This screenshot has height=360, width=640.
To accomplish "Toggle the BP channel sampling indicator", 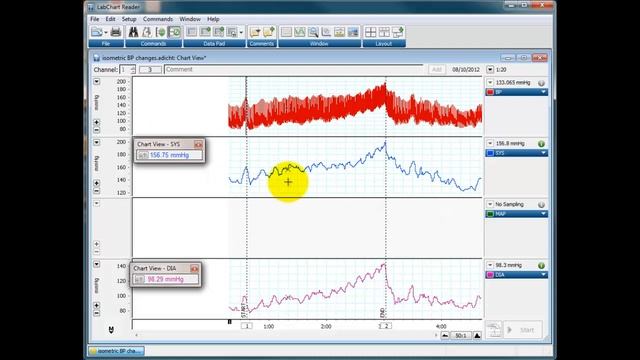I will 541,83.
